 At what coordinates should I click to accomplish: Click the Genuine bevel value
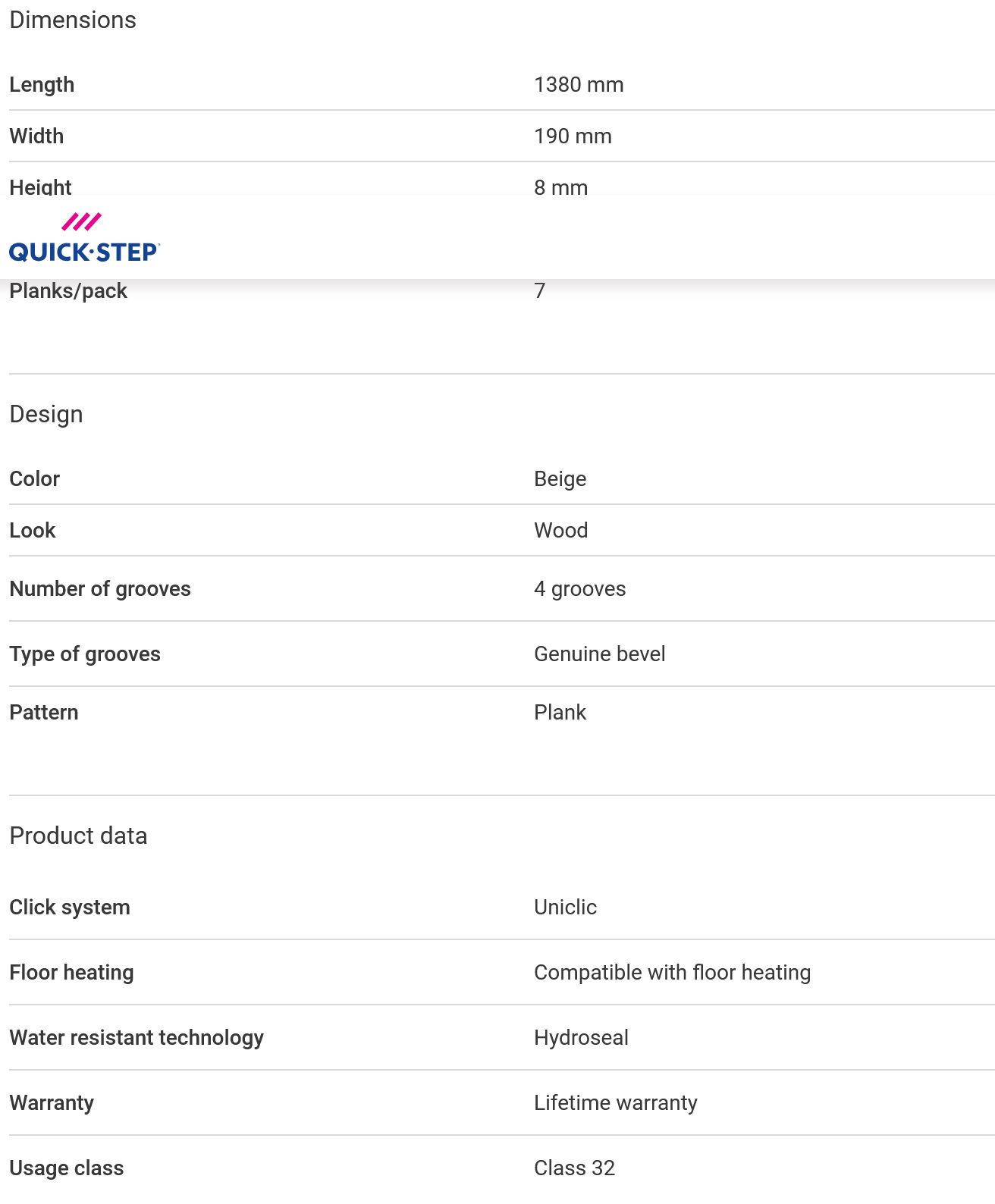point(599,654)
